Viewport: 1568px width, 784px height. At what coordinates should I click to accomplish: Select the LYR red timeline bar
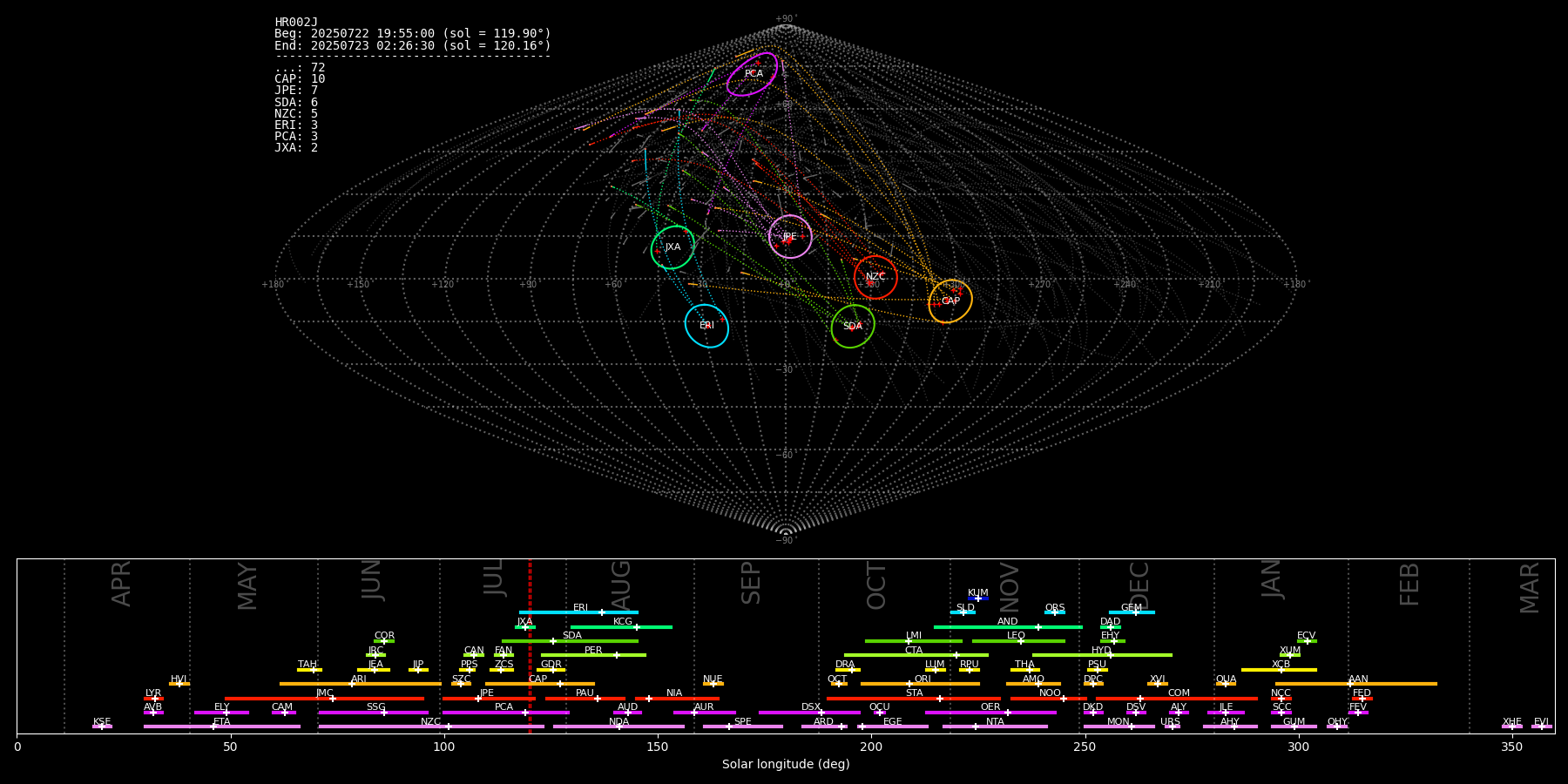153,698
